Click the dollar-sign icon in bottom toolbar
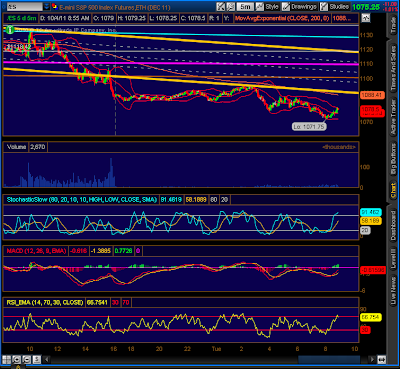 tap(36, 359)
